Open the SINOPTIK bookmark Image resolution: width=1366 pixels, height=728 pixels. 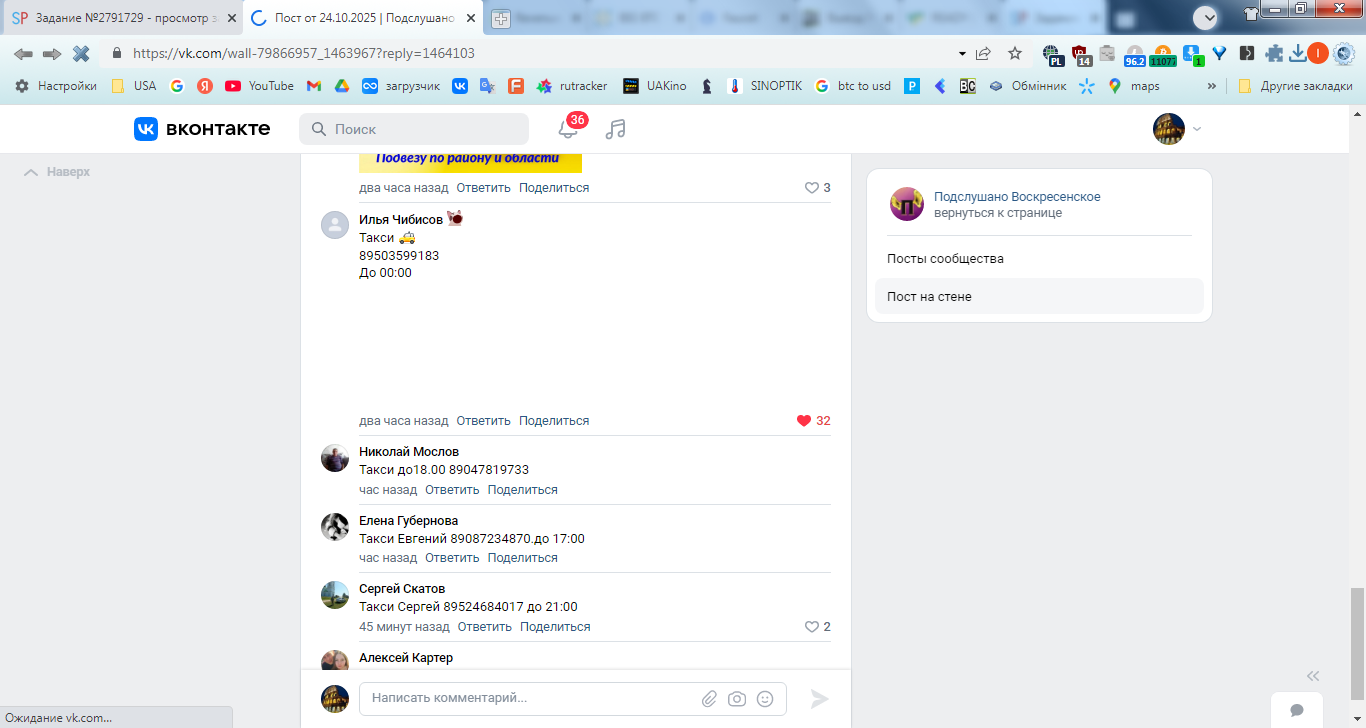tap(765, 86)
